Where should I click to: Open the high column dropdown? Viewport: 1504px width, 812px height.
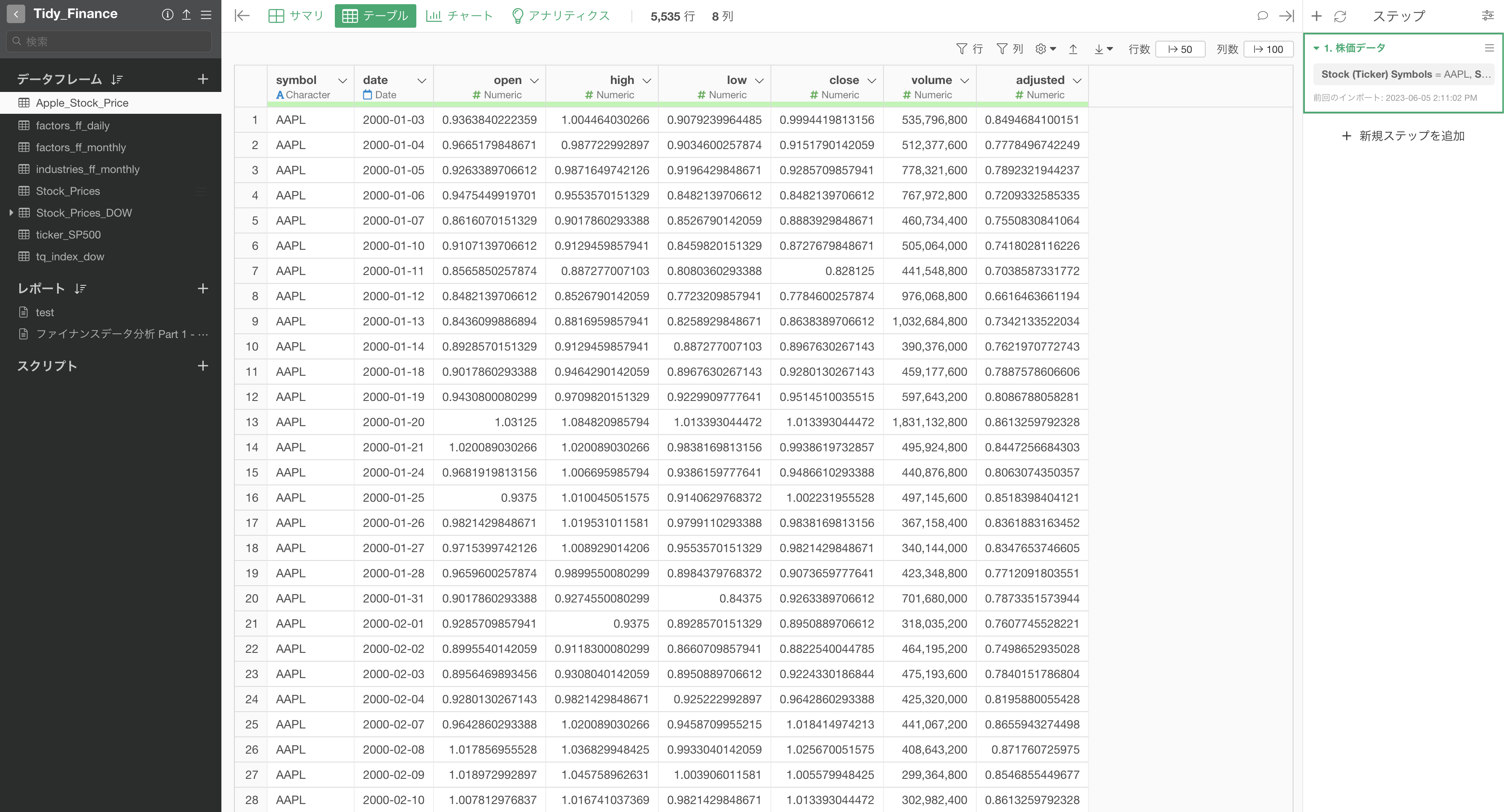647,81
